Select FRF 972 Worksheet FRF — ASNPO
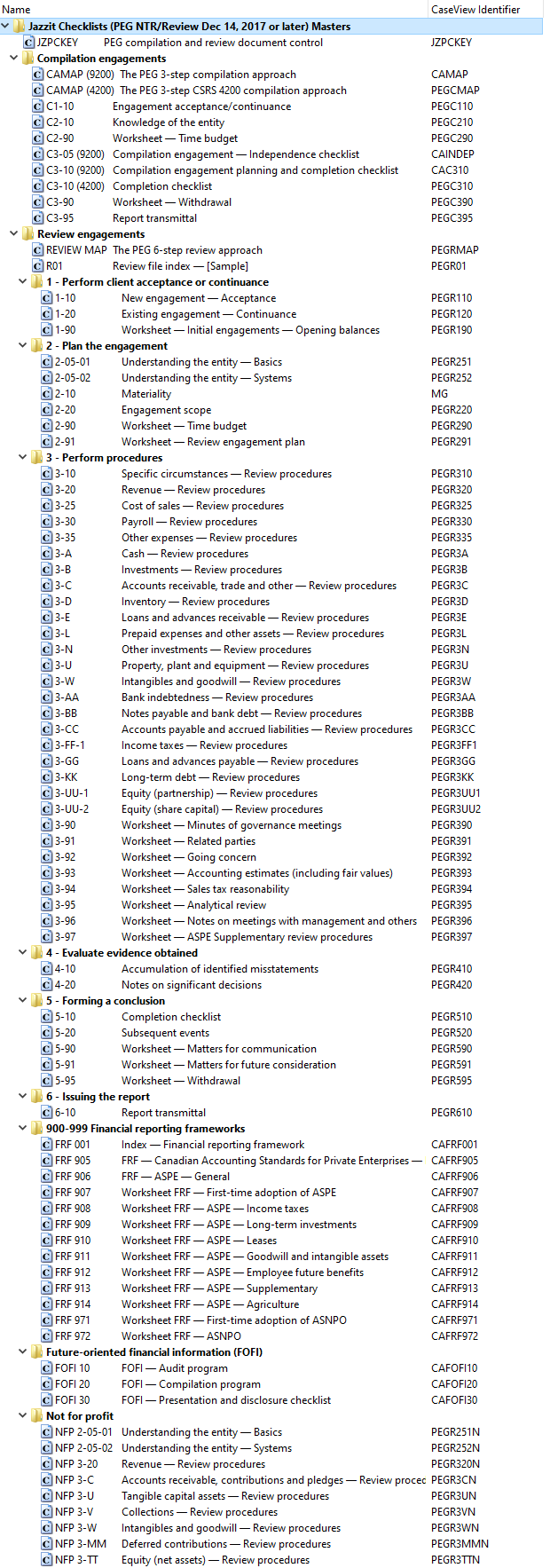This screenshot has height=1568, width=550. (x=271, y=1336)
